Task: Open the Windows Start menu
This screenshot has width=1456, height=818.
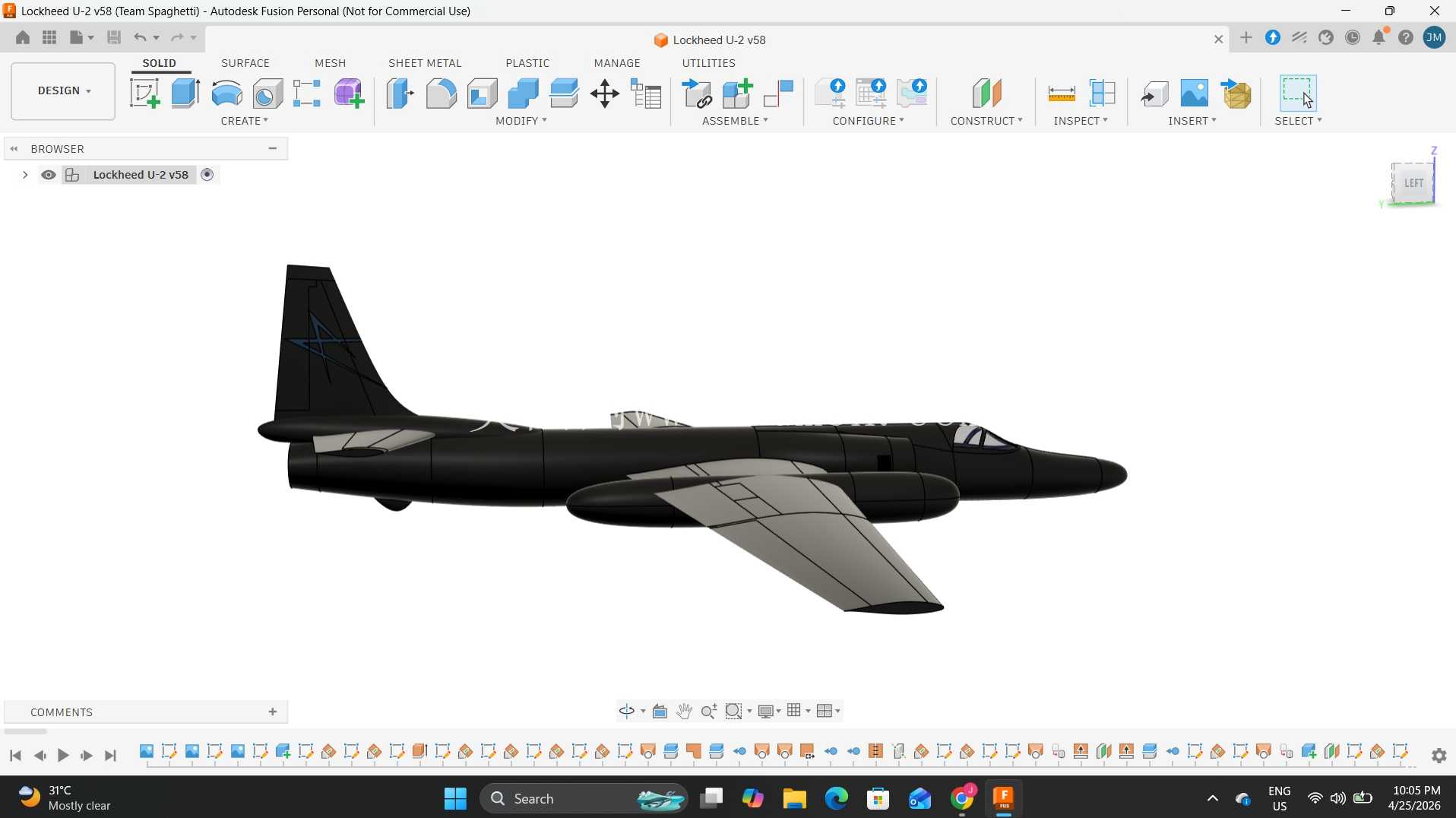Action: pos(455,798)
